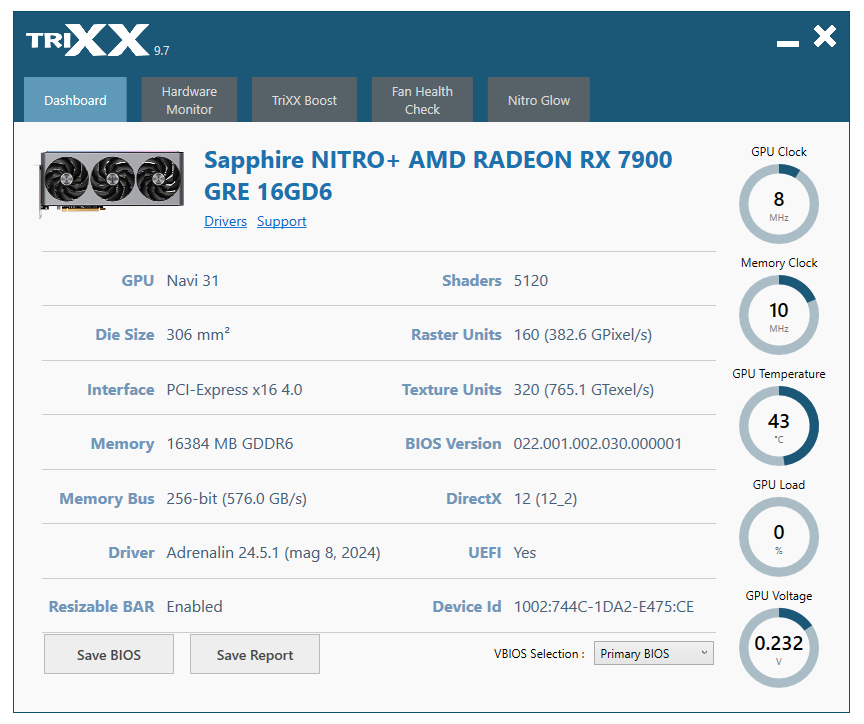The image size is (864, 724).
Task: Click the Resizable BAR field label
Action: point(101,607)
